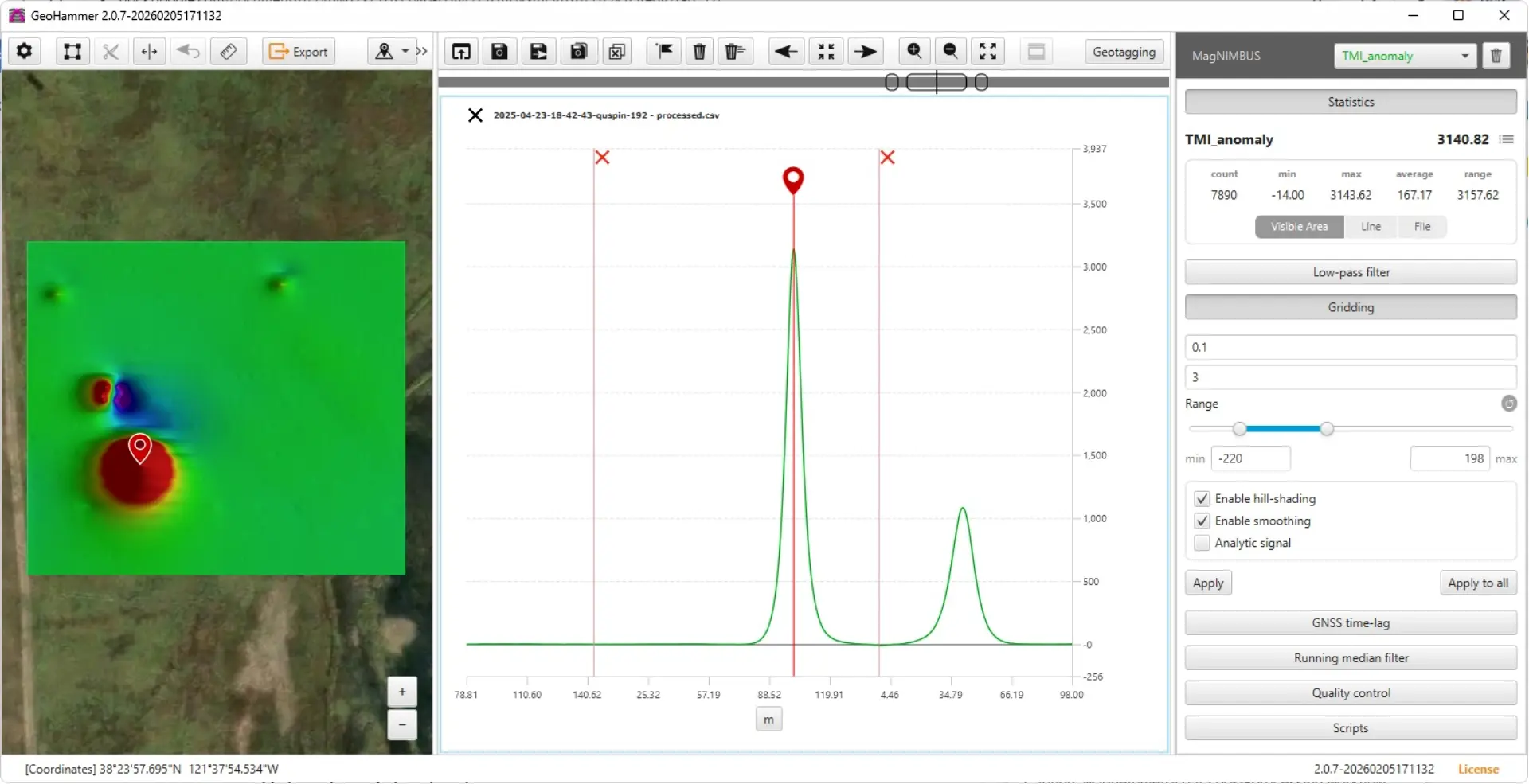1529x784 pixels.
Task: Select the scissors cut tool
Action: pyautogui.click(x=111, y=51)
